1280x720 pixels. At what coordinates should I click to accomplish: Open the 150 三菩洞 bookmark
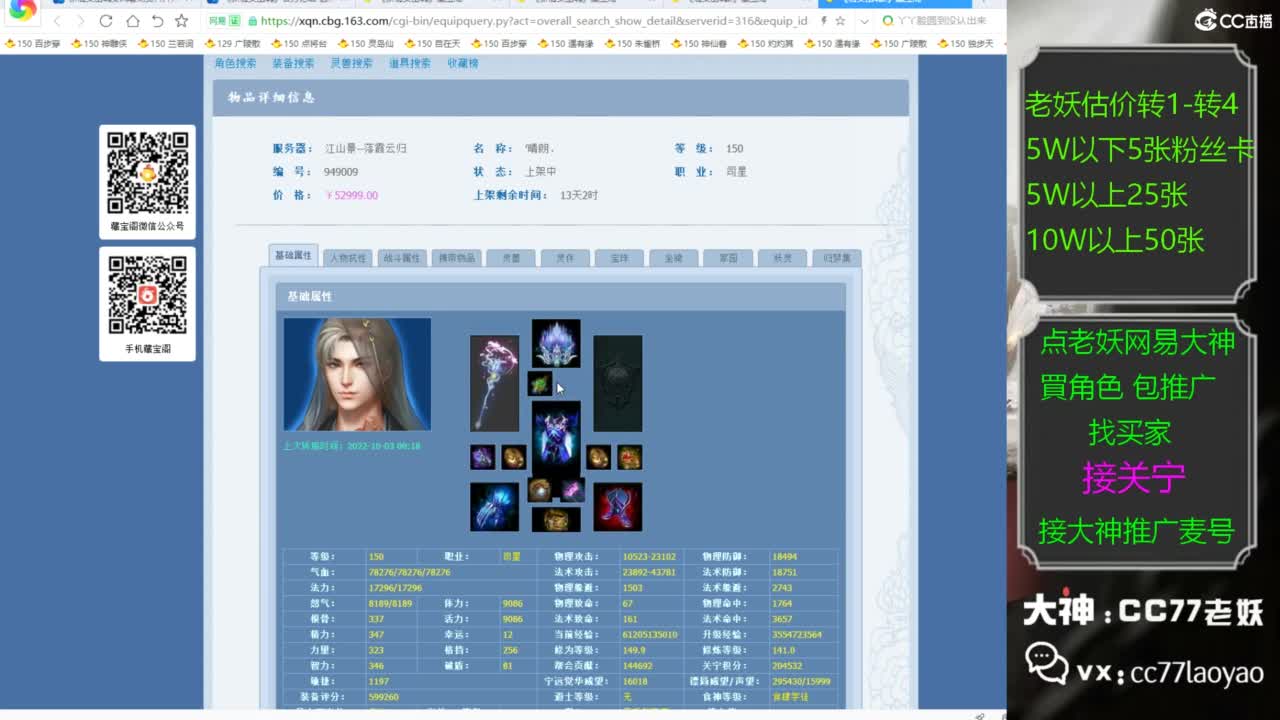click(165, 44)
